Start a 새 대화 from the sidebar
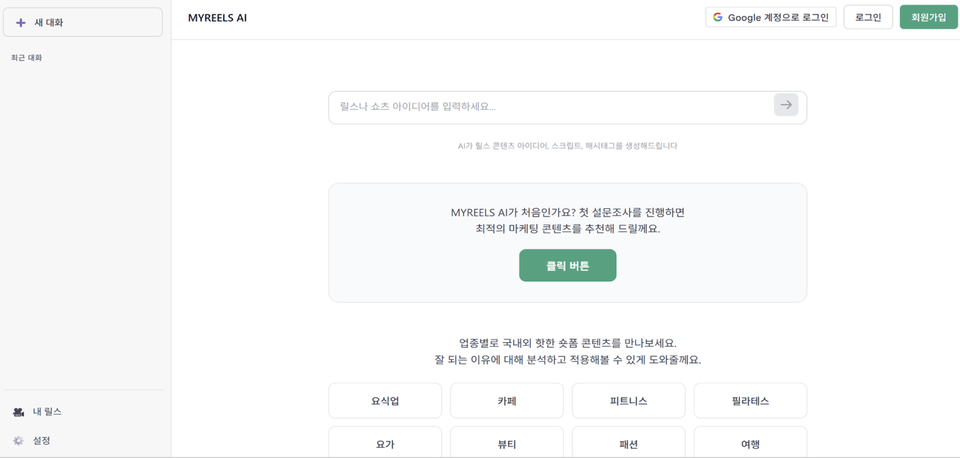The width and height of the screenshot is (960, 458). point(82,22)
